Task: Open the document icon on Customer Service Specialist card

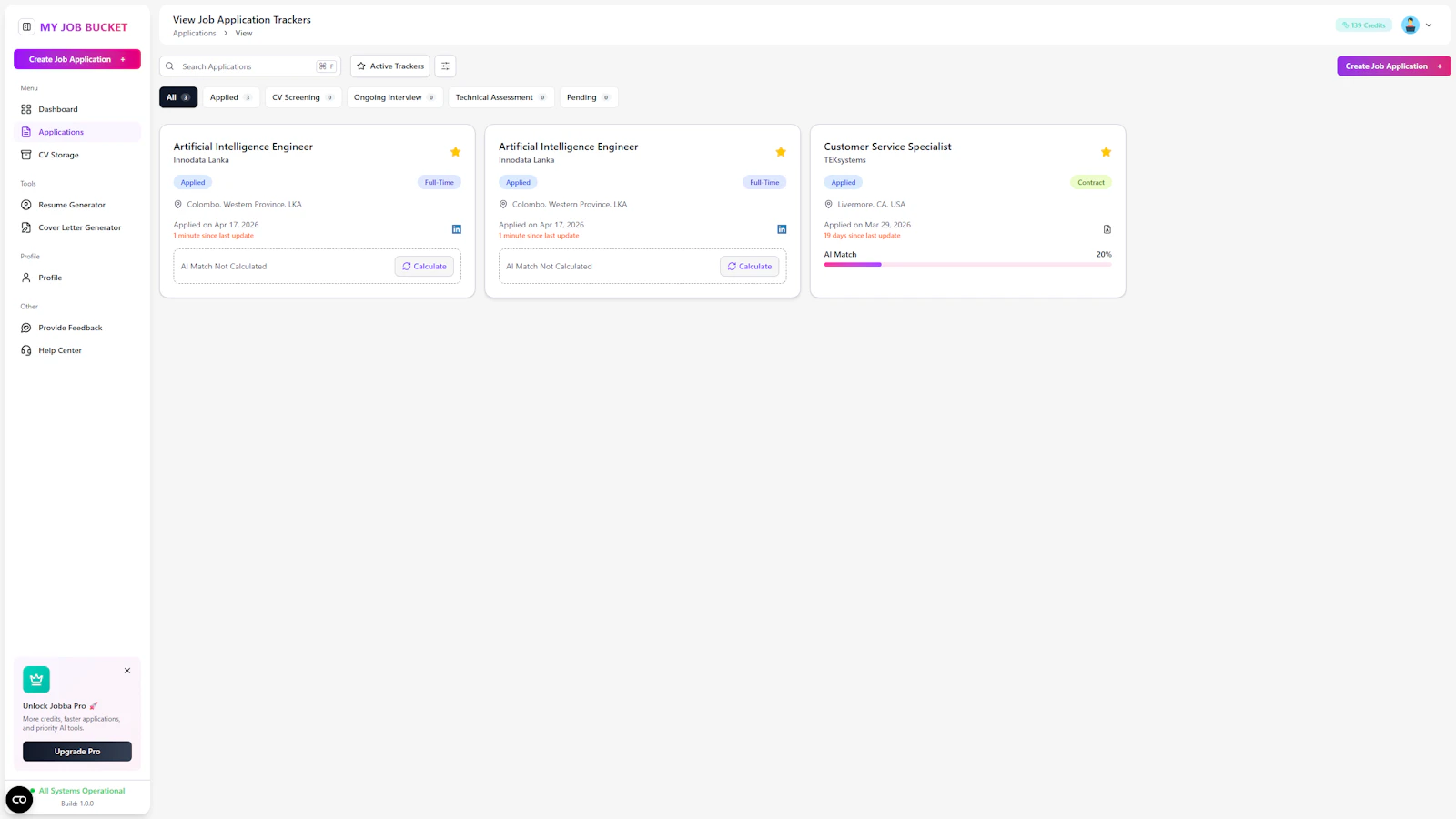Action: point(1107,229)
